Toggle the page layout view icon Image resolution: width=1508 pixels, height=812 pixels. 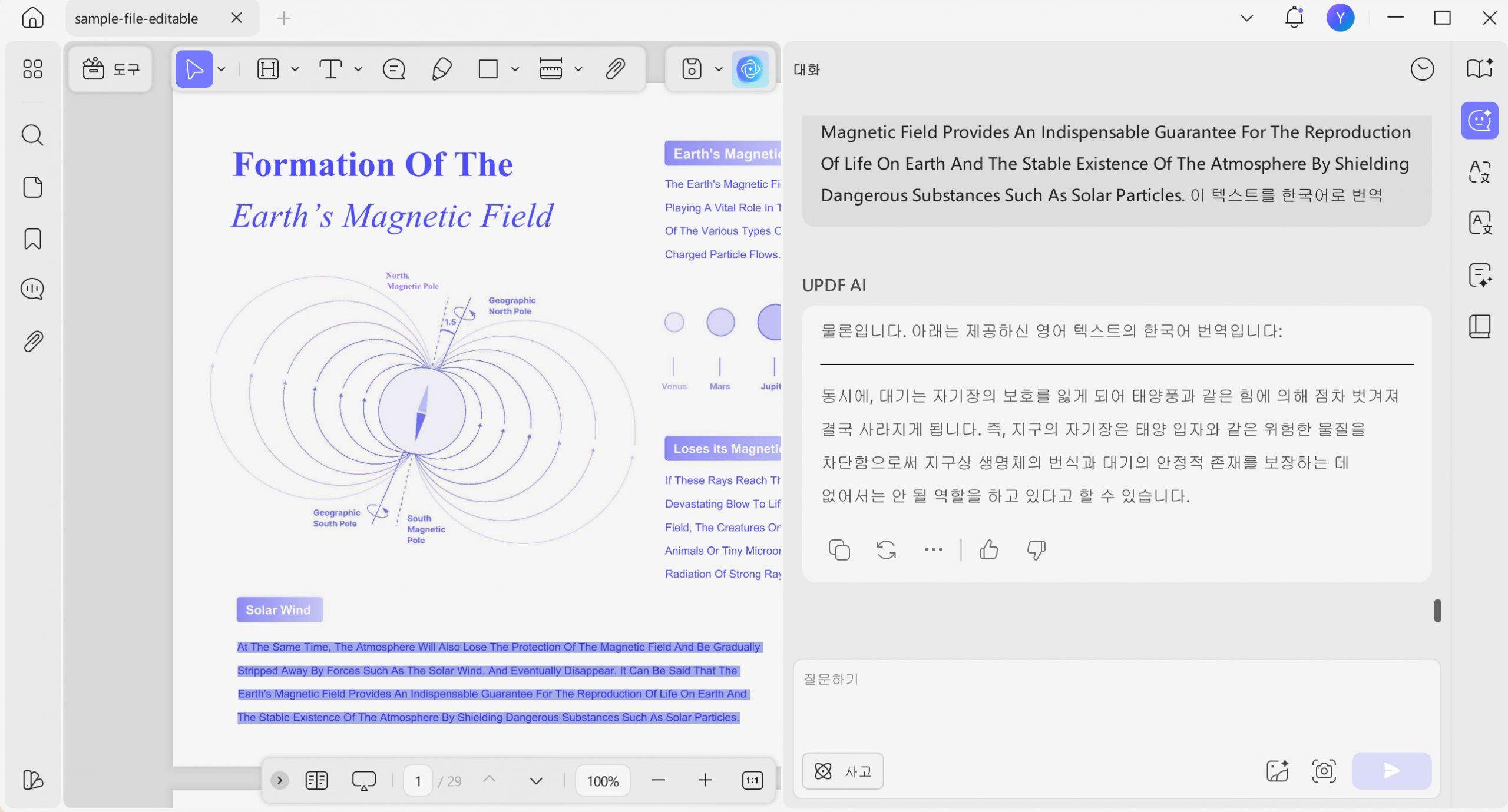pyautogui.click(x=316, y=780)
